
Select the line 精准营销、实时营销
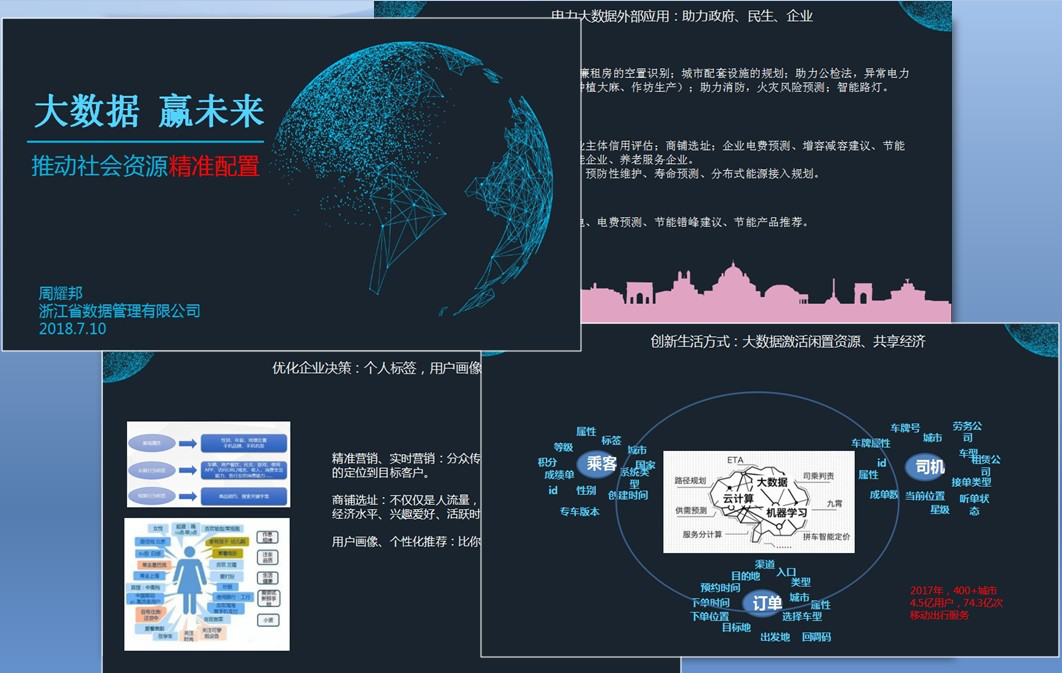tap(406, 458)
